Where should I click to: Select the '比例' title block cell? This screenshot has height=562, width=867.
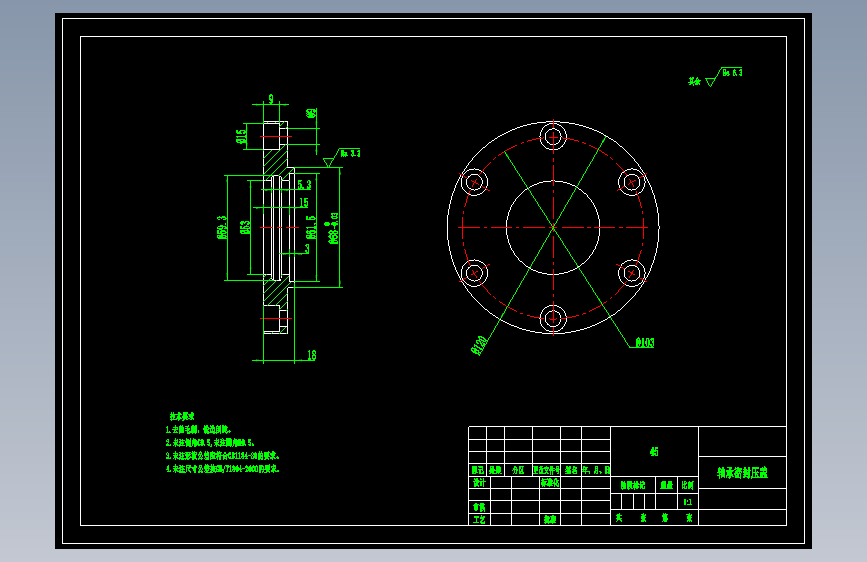pos(687,485)
